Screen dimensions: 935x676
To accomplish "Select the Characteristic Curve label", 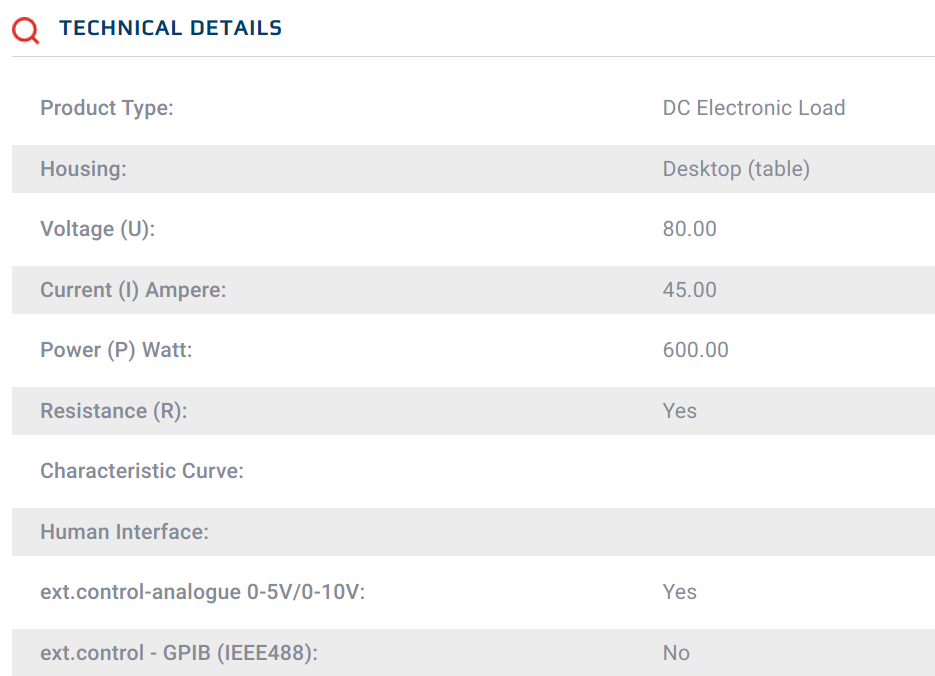I will coord(142,471).
